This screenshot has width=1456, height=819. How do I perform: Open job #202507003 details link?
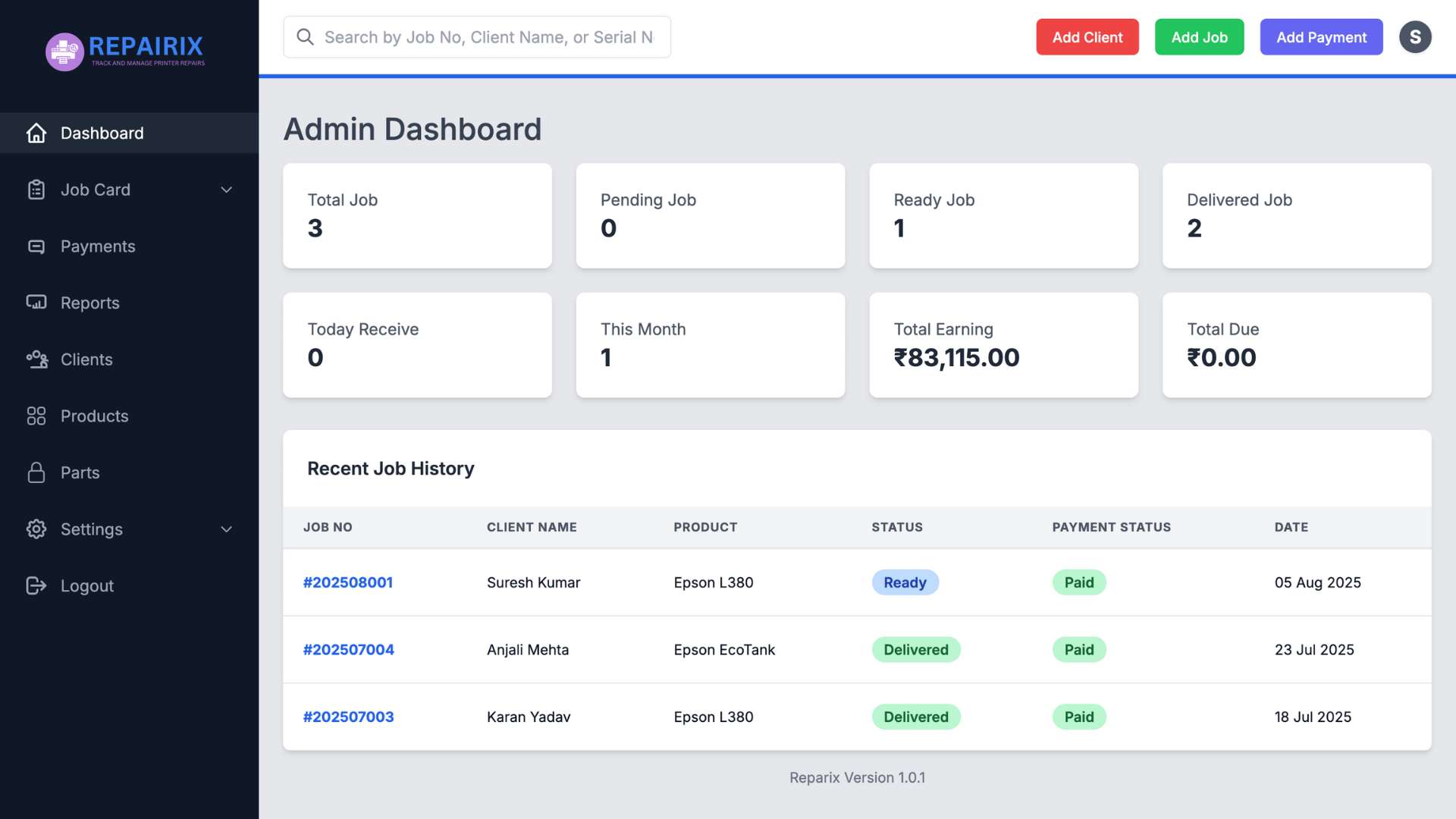348,717
